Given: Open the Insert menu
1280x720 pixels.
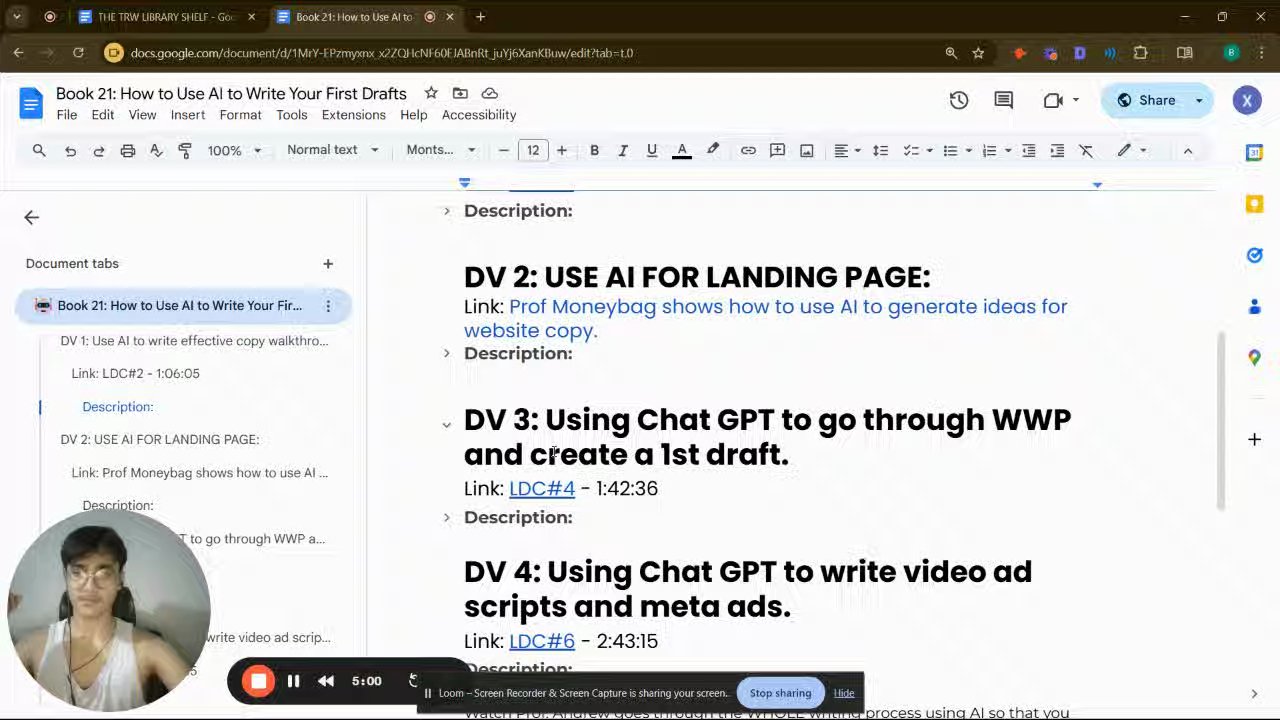Looking at the screenshot, I should pos(188,115).
